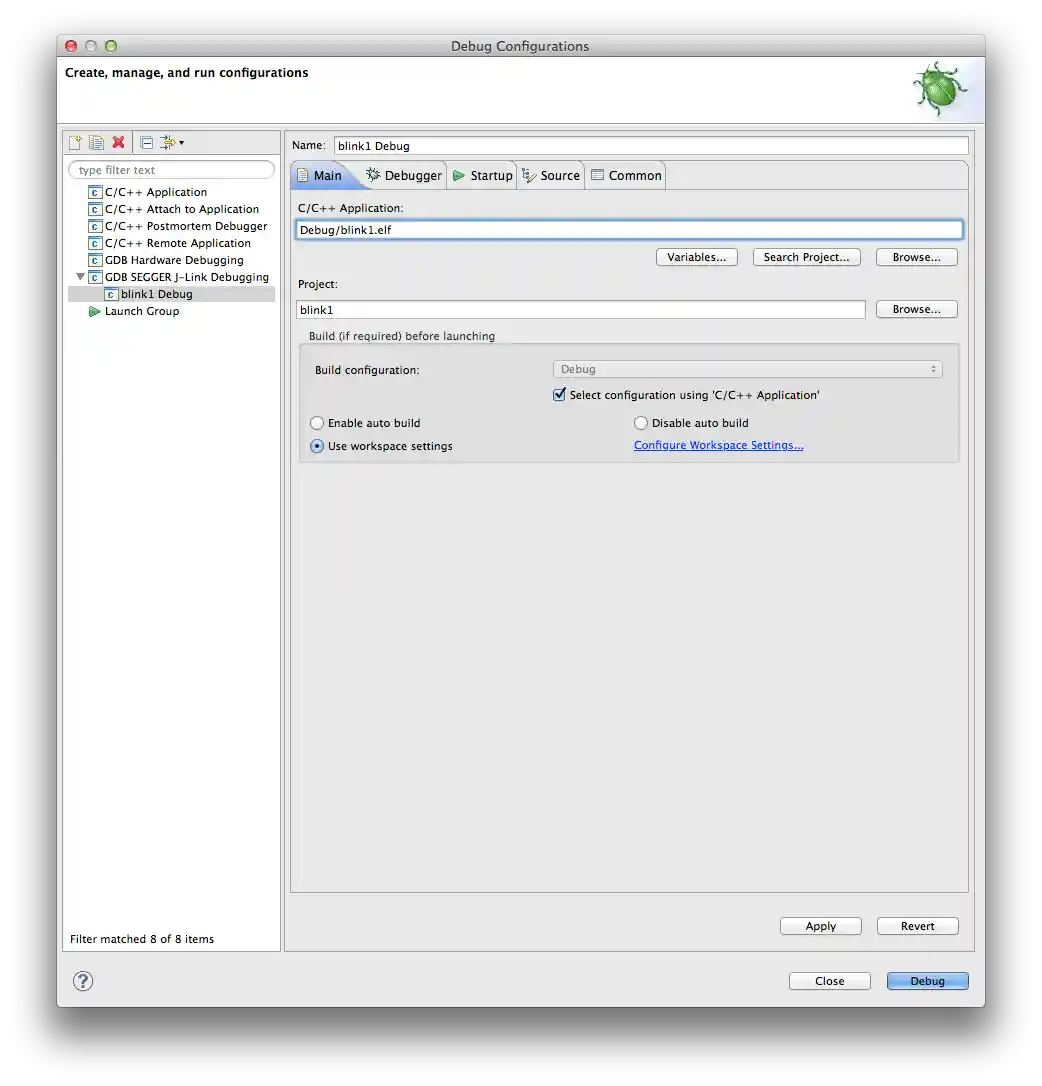
Task: Select C/C++ Postmortem Debugger entry
Action: click(186, 226)
